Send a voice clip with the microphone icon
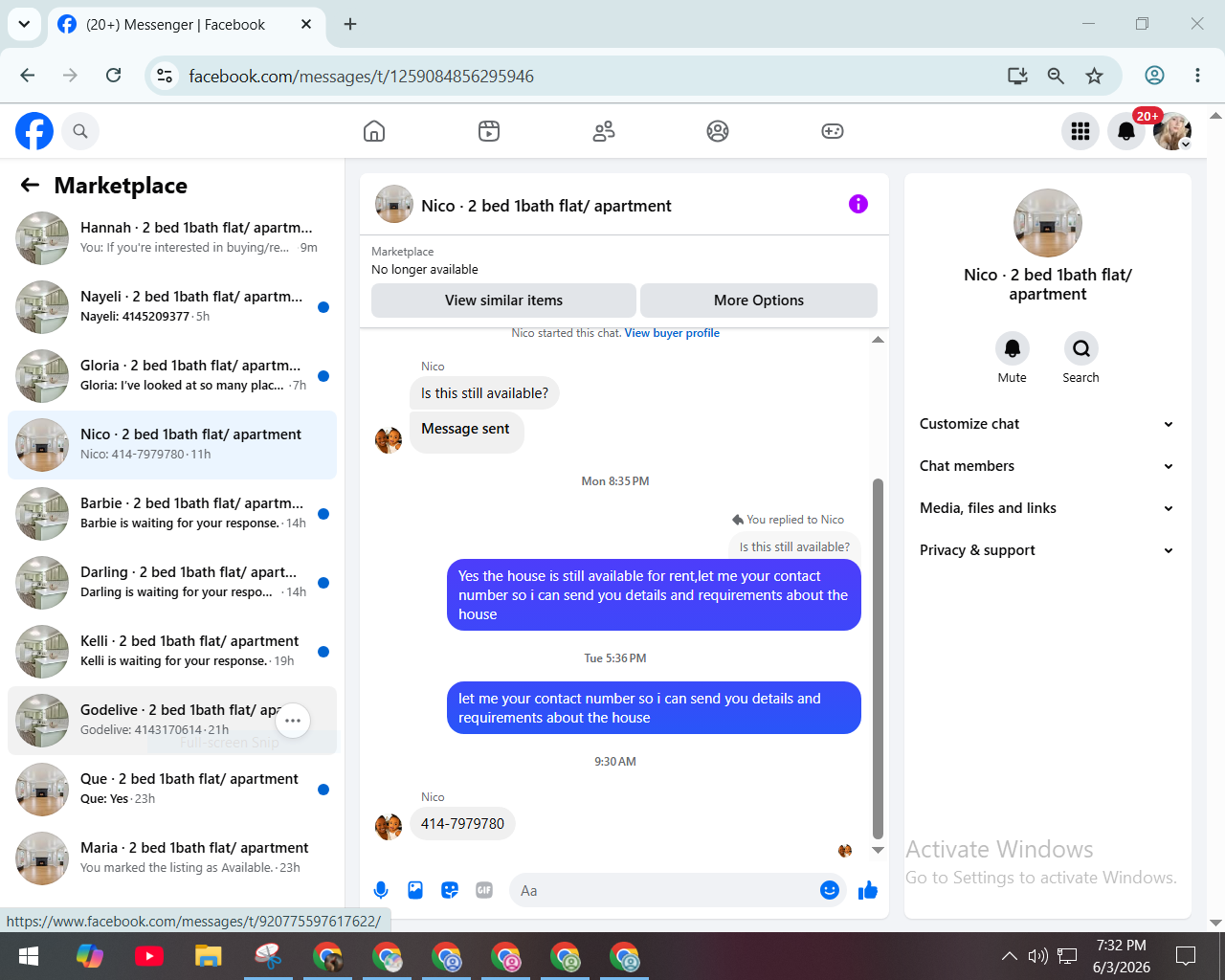Viewport: 1225px width, 980px height. (x=381, y=891)
